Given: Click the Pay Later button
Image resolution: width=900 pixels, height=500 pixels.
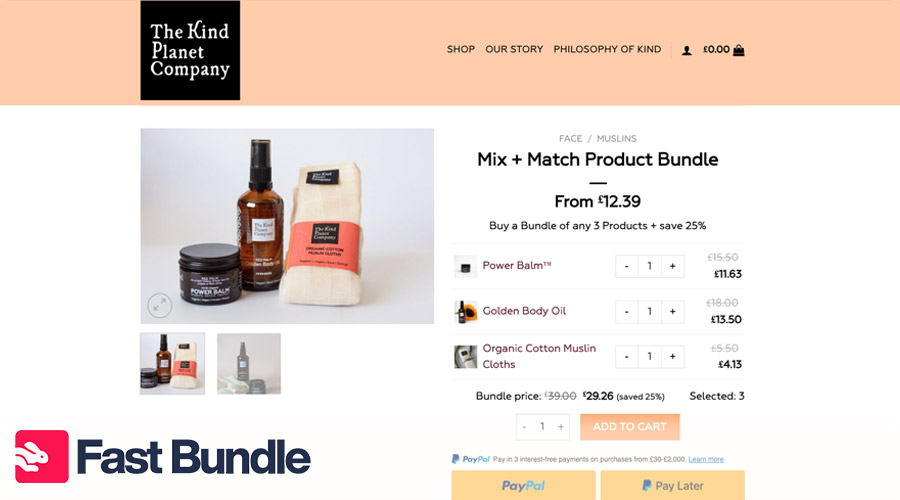Looking at the screenshot, I should point(673,485).
